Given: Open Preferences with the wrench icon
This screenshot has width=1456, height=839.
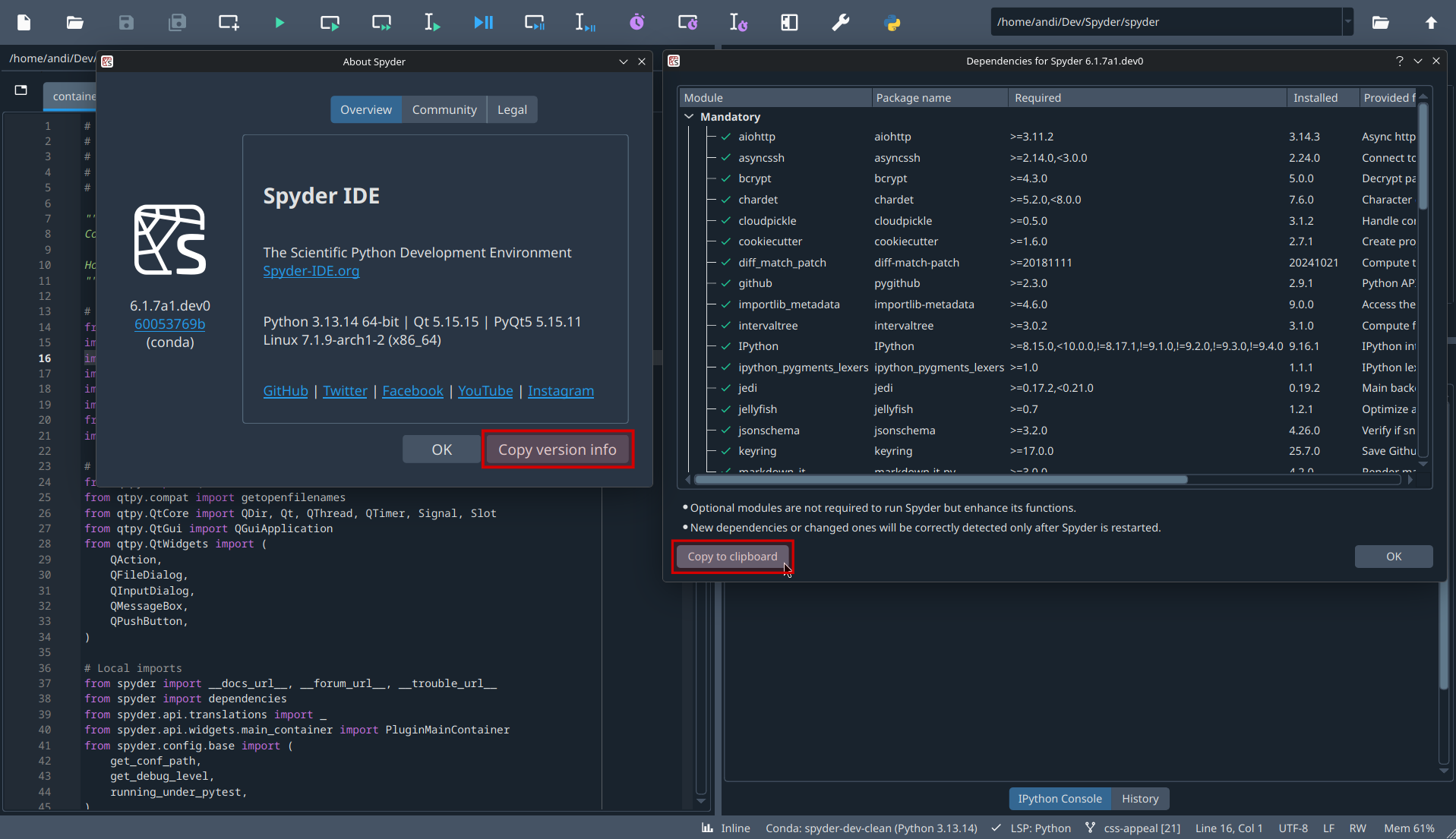Looking at the screenshot, I should (x=841, y=23).
